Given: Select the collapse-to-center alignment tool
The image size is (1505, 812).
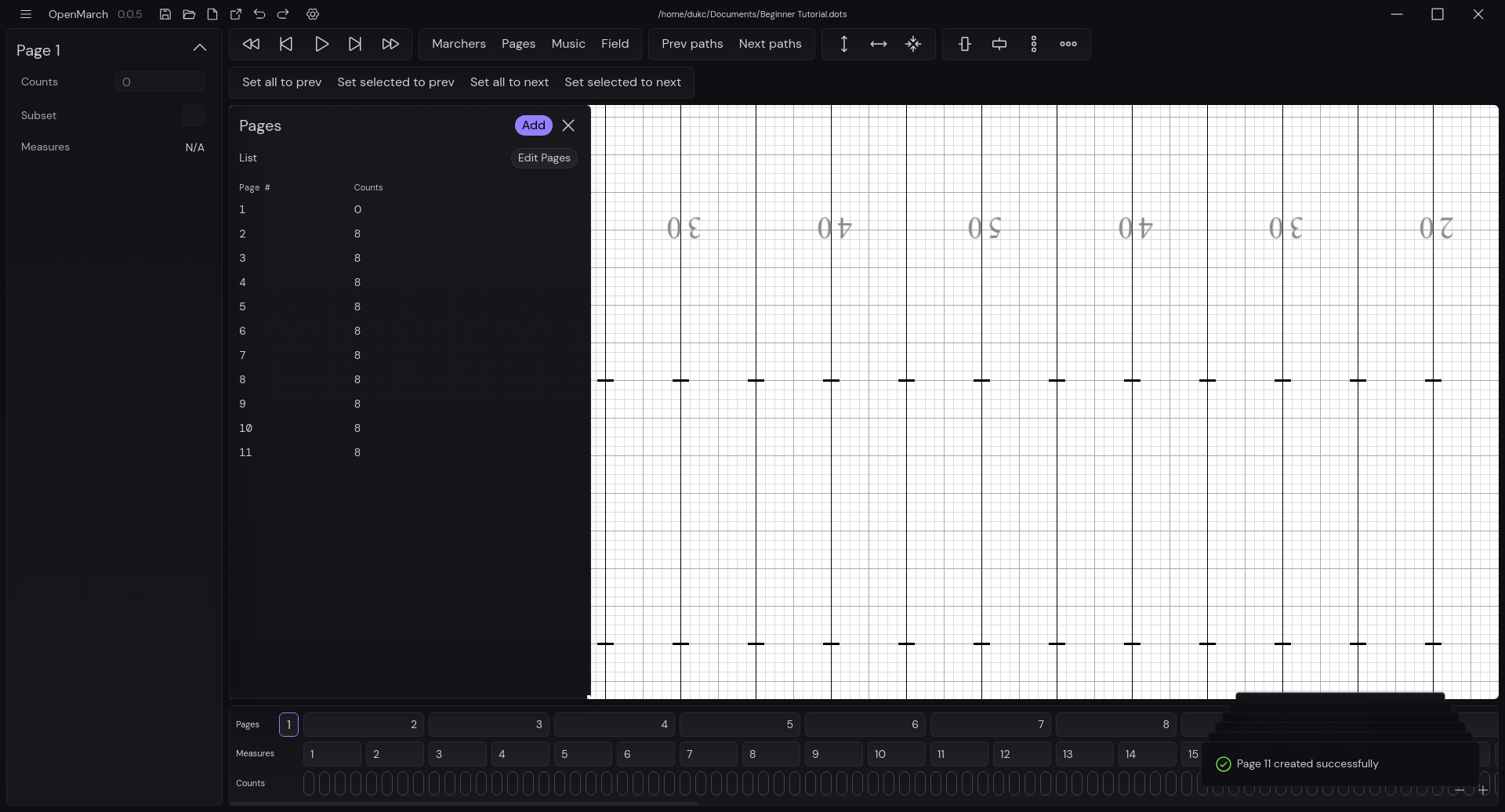Looking at the screenshot, I should [x=913, y=44].
